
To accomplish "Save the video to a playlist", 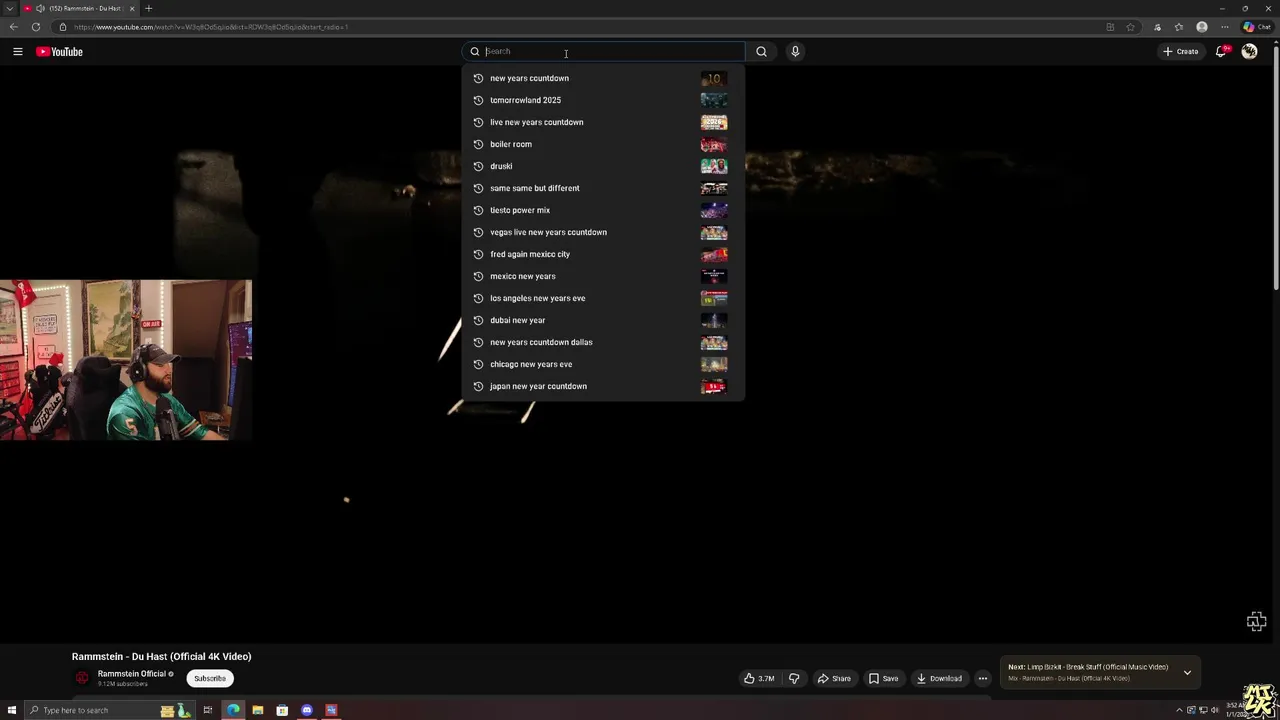I will tap(883, 678).
